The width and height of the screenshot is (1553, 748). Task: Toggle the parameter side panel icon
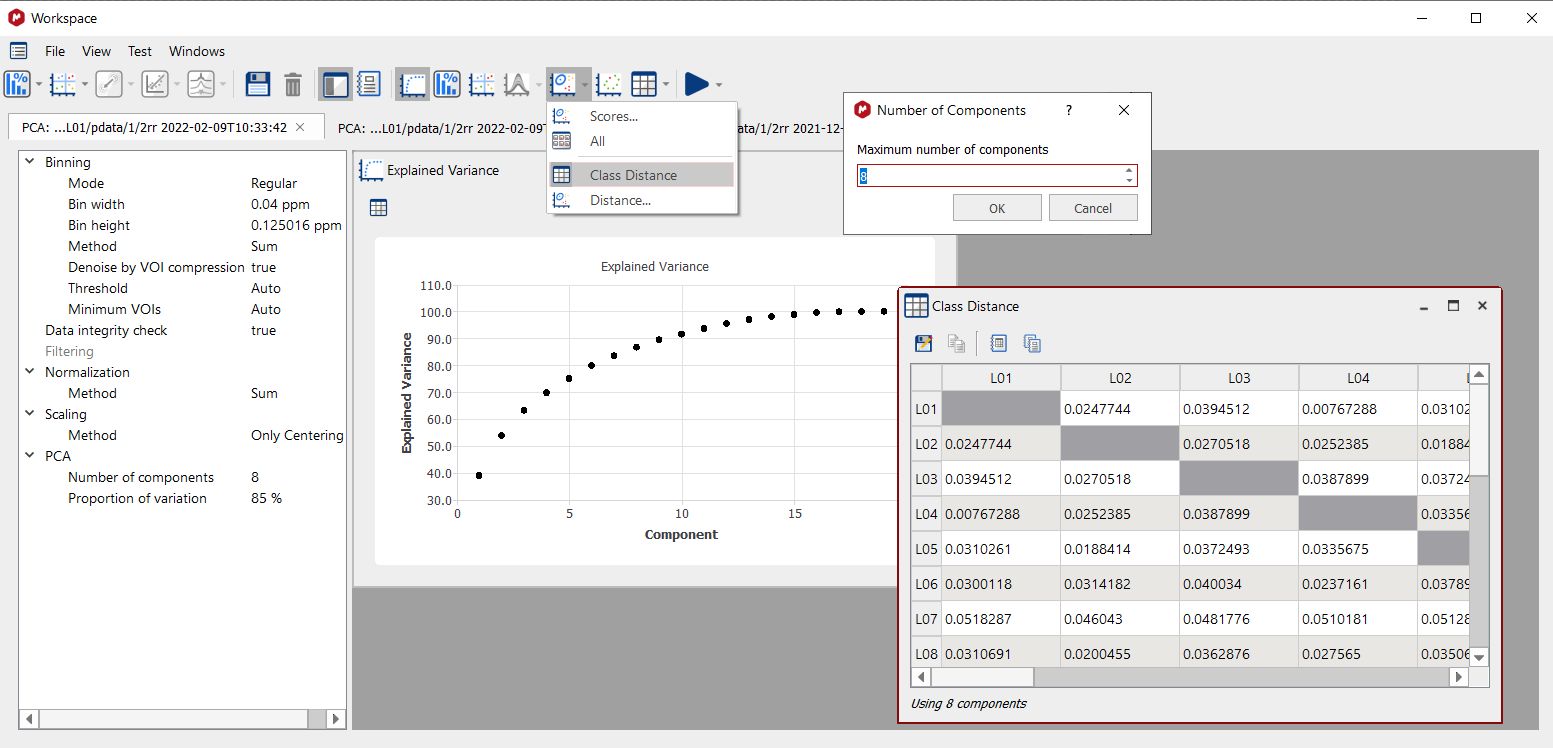click(335, 84)
